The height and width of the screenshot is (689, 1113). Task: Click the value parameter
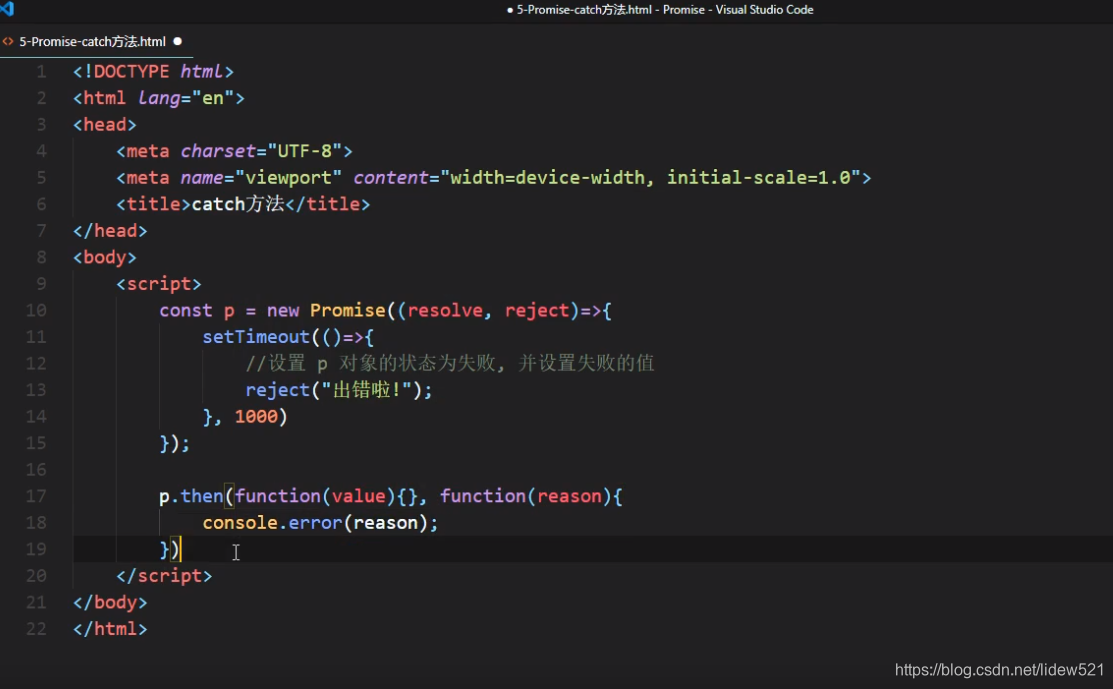358,496
